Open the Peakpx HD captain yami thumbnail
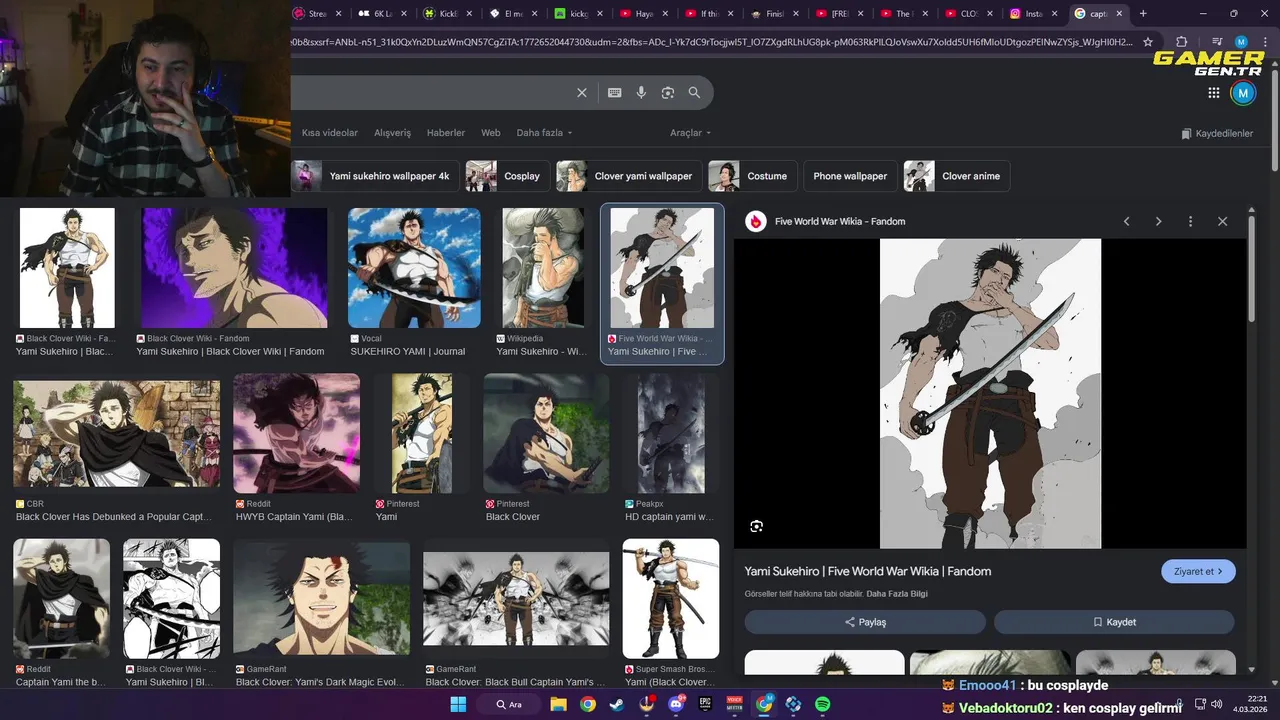Viewport: 1280px width, 720px height. (x=671, y=432)
